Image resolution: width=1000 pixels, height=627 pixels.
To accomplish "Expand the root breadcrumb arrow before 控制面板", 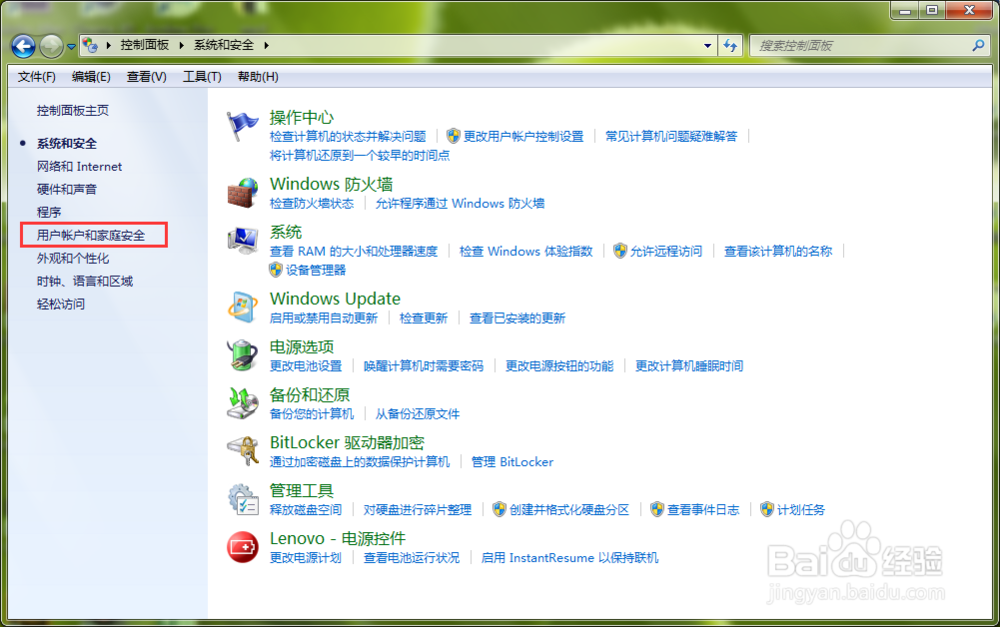I will (108, 45).
